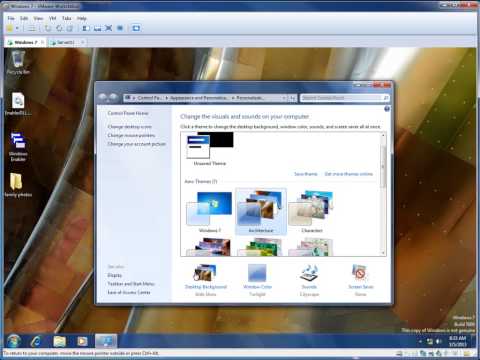Select the Unsaved Theme thumbnail
This screenshot has width=480, height=360.
point(210,149)
